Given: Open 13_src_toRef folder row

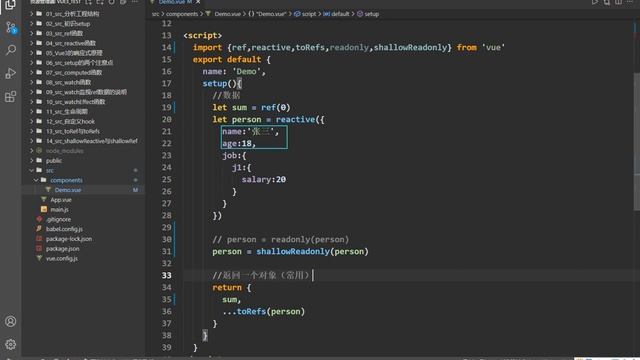Looking at the screenshot, I should tap(83, 131).
